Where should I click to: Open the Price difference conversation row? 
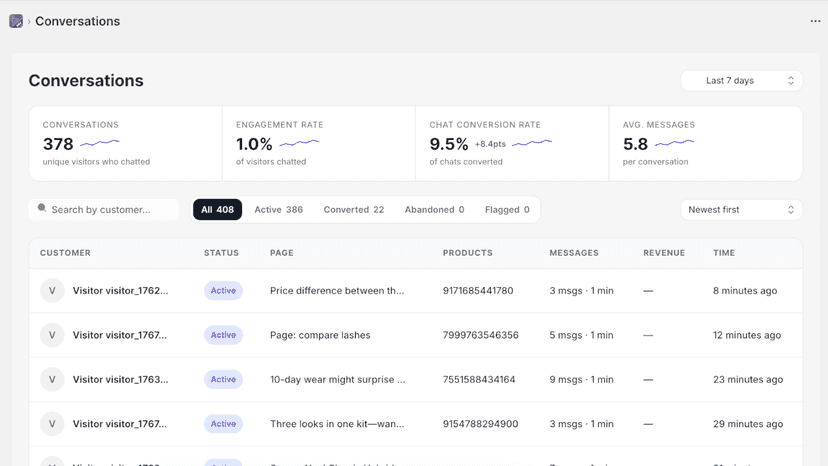[x=416, y=291]
